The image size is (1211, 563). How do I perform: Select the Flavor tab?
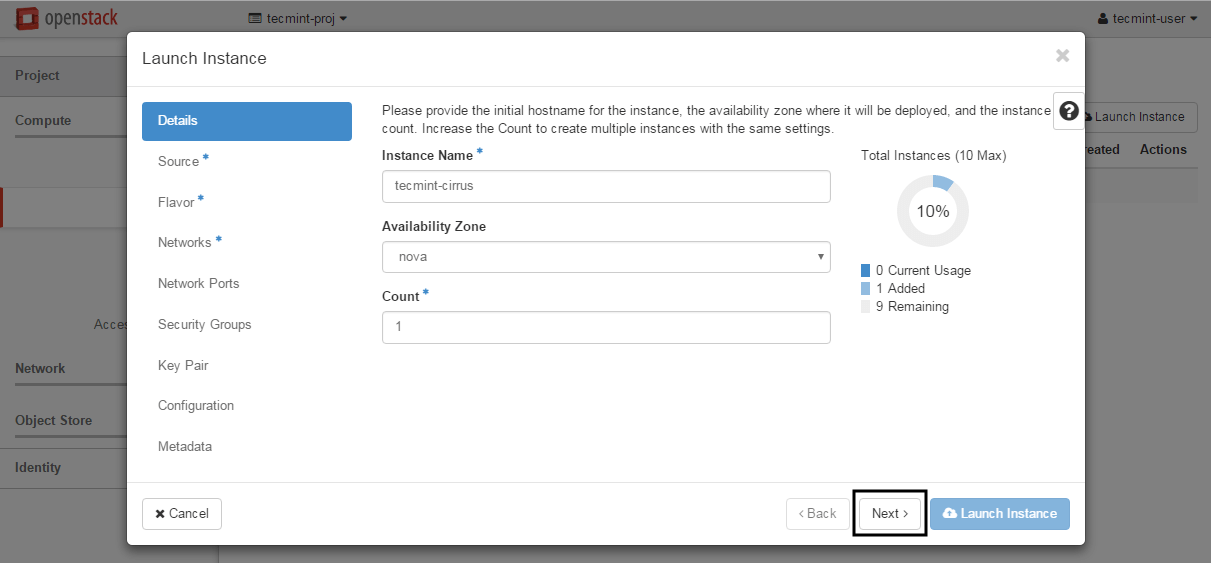[176, 202]
